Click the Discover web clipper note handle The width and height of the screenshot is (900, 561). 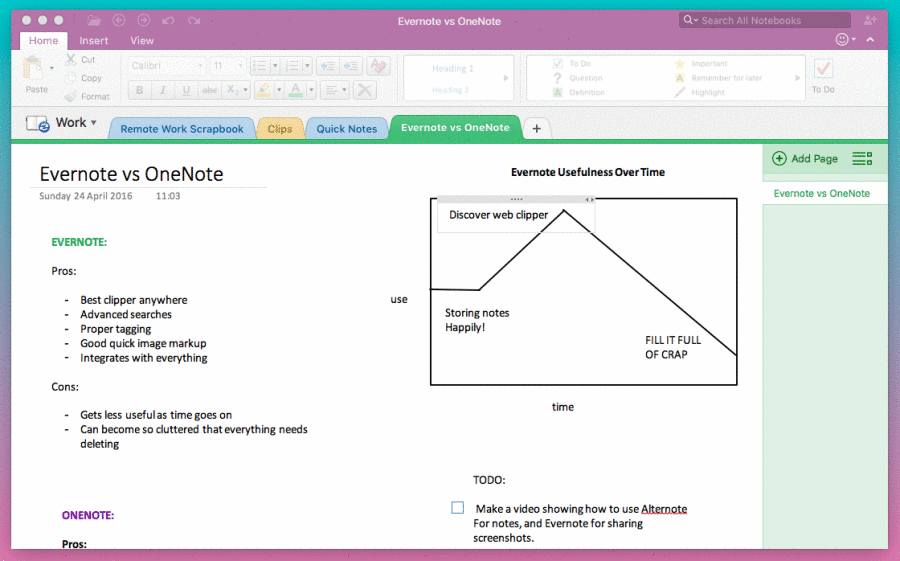tap(516, 199)
